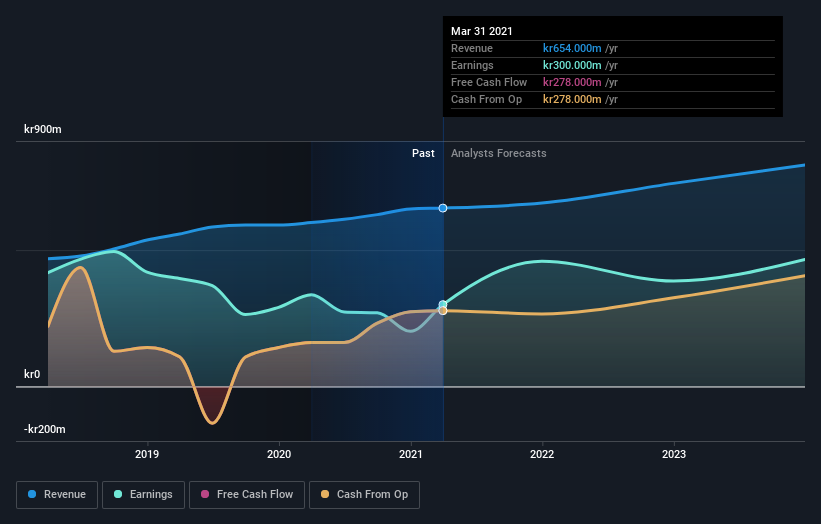This screenshot has width=821, height=524.
Task: Click the Past section label
Action: [423, 153]
